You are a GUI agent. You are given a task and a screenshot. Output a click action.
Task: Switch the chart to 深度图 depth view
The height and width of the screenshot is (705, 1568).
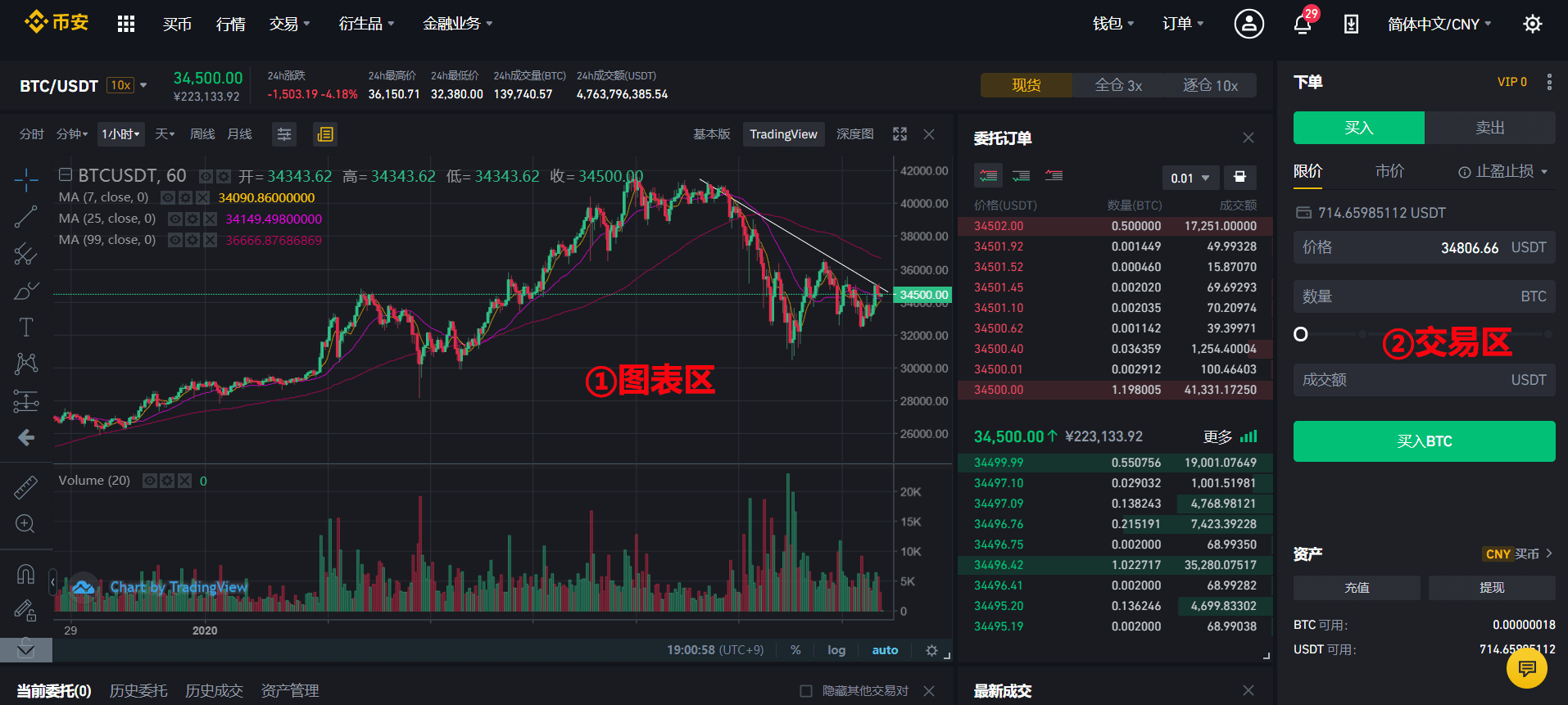tap(854, 134)
